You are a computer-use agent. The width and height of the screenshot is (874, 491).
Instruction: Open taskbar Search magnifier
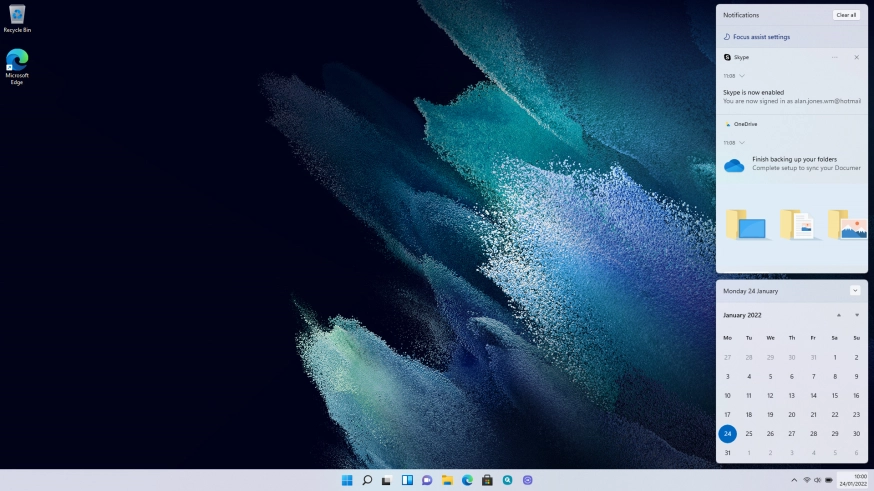(367, 480)
